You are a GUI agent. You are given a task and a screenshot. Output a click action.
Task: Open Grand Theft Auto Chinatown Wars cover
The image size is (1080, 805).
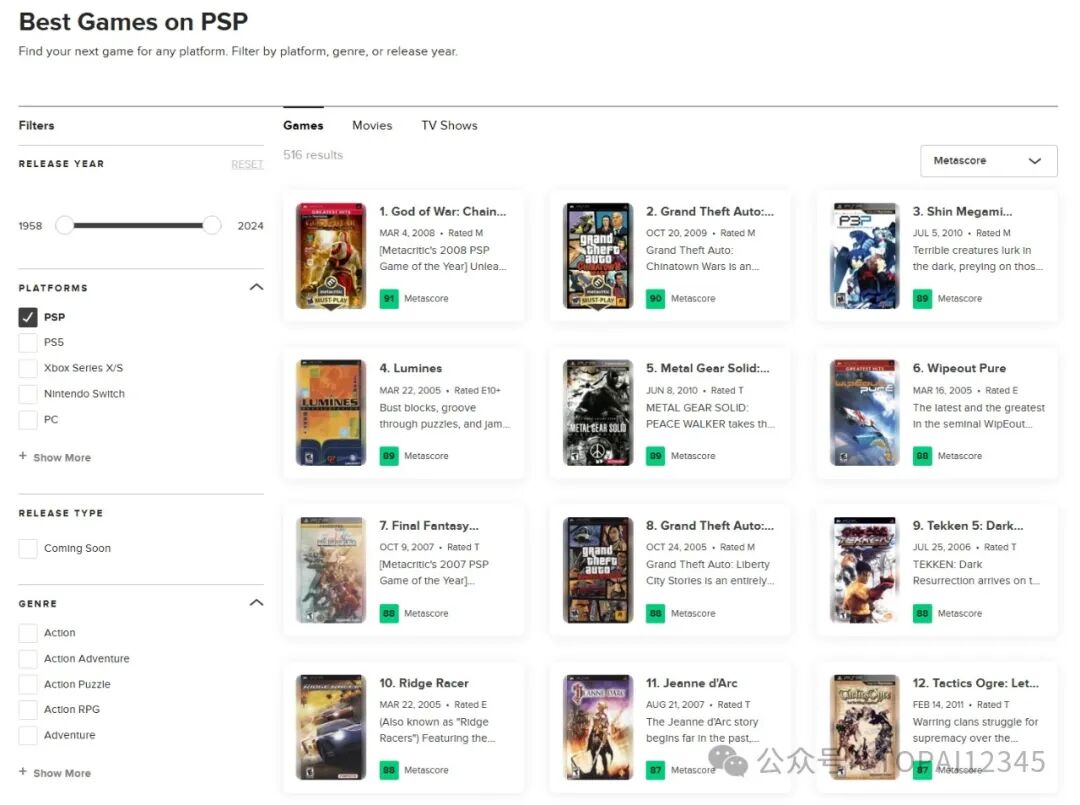click(598, 255)
